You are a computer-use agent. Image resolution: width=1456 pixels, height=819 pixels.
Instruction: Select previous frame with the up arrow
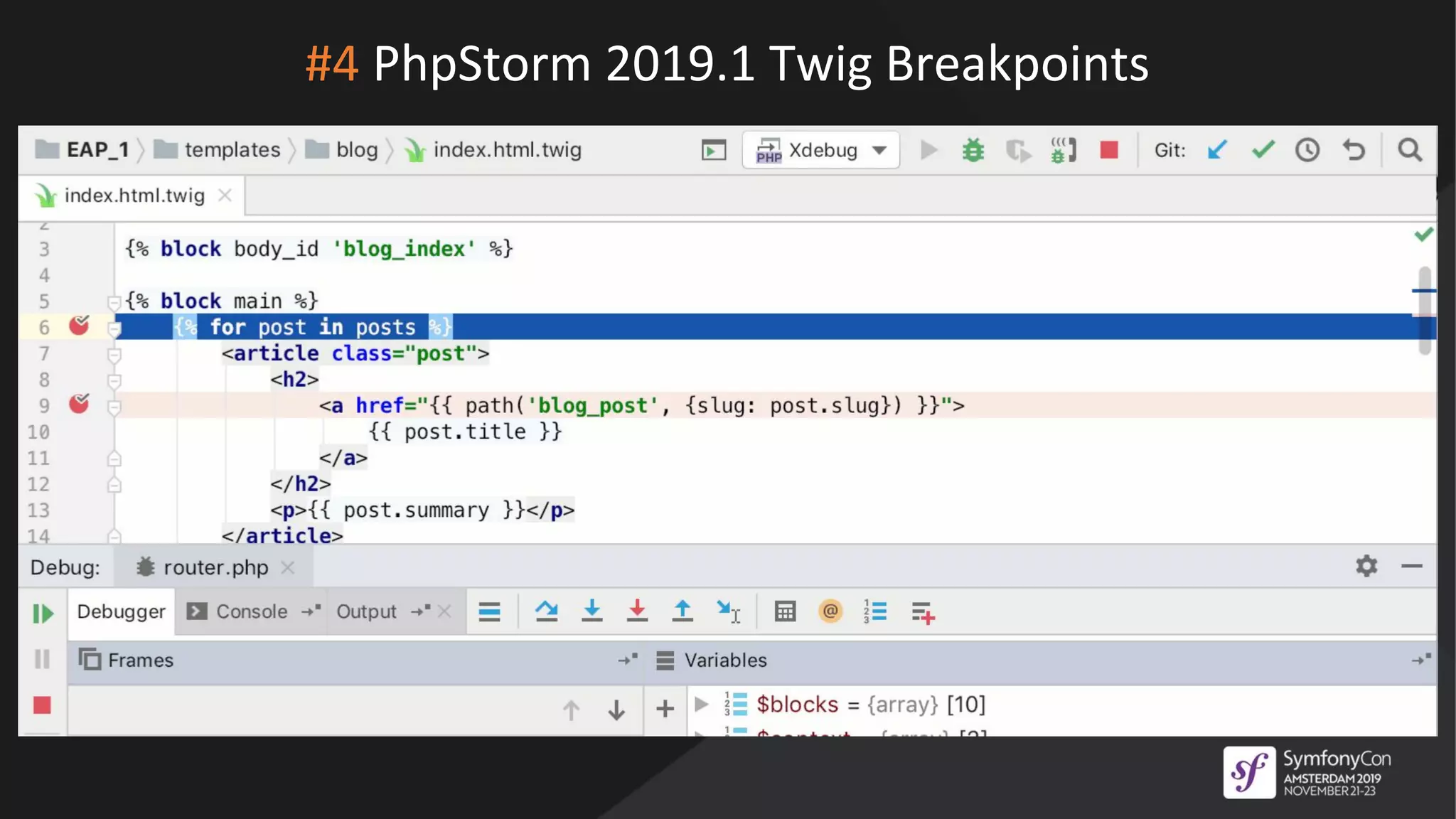pyautogui.click(x=571, y=710)
